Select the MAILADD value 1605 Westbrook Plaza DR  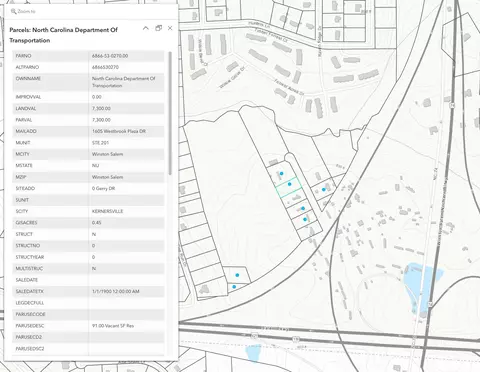point(119,131)
